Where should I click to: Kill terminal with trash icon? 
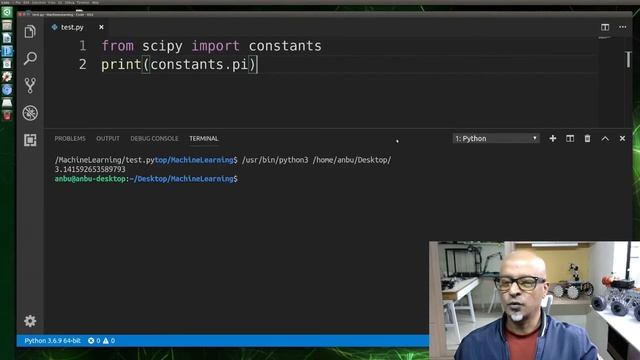click(x=587, y=139)
